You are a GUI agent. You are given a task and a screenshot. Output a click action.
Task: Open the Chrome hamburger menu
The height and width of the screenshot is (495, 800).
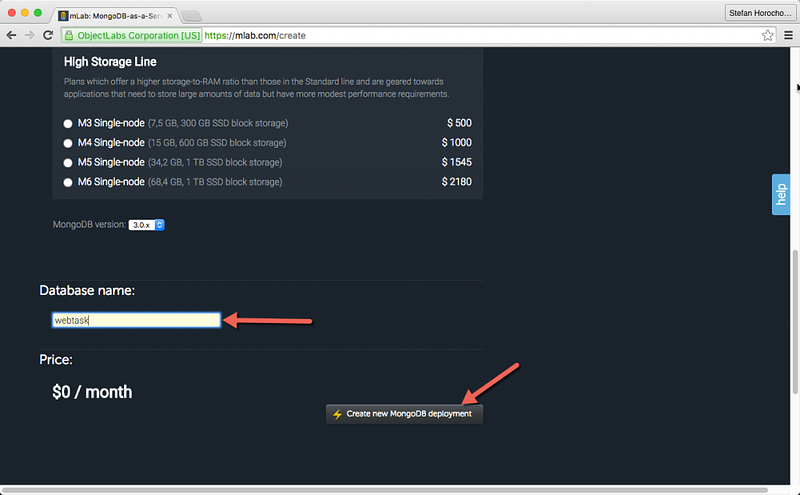[x=788, y=35]
